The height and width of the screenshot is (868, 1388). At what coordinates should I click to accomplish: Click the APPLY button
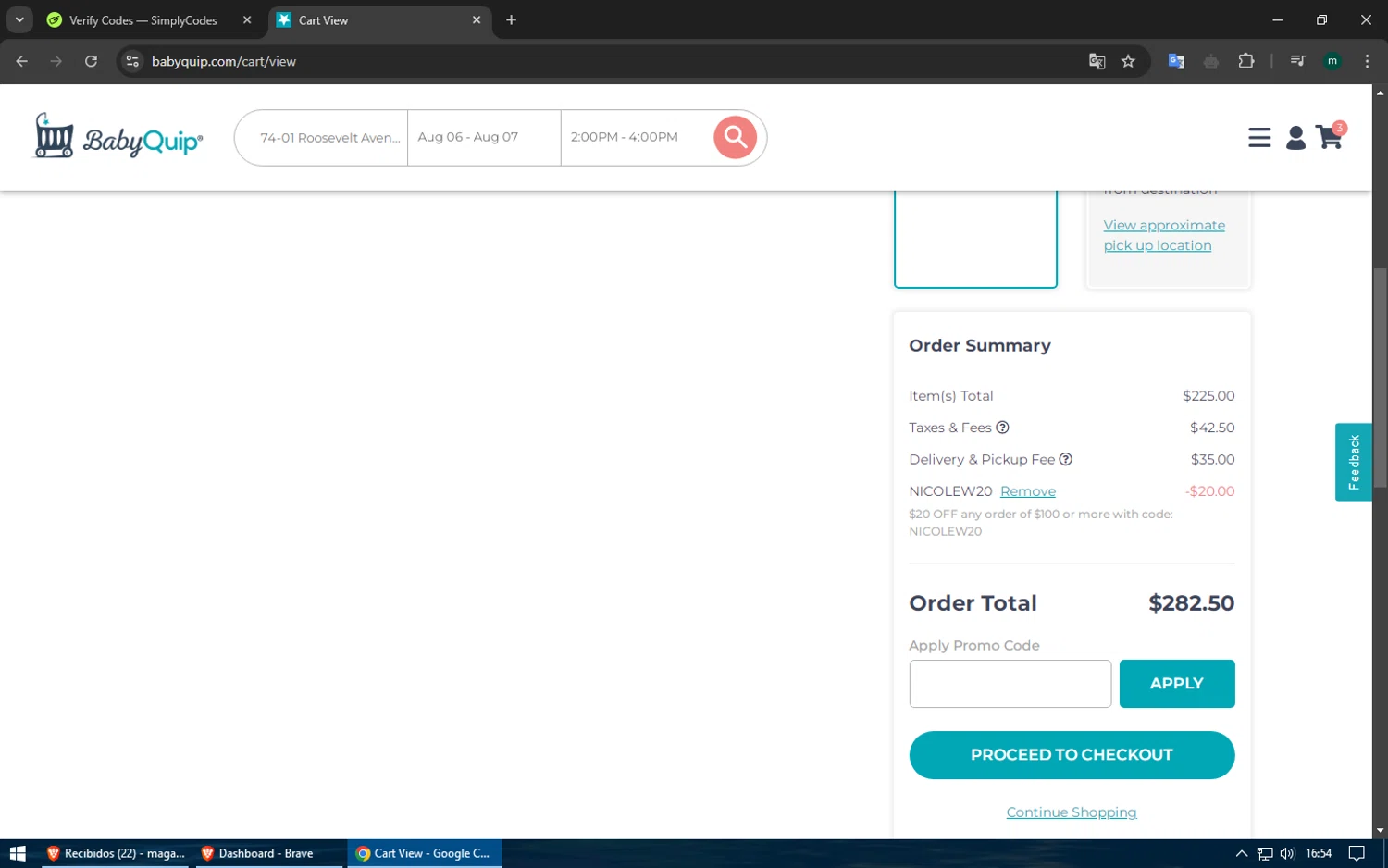[1176, 684]
